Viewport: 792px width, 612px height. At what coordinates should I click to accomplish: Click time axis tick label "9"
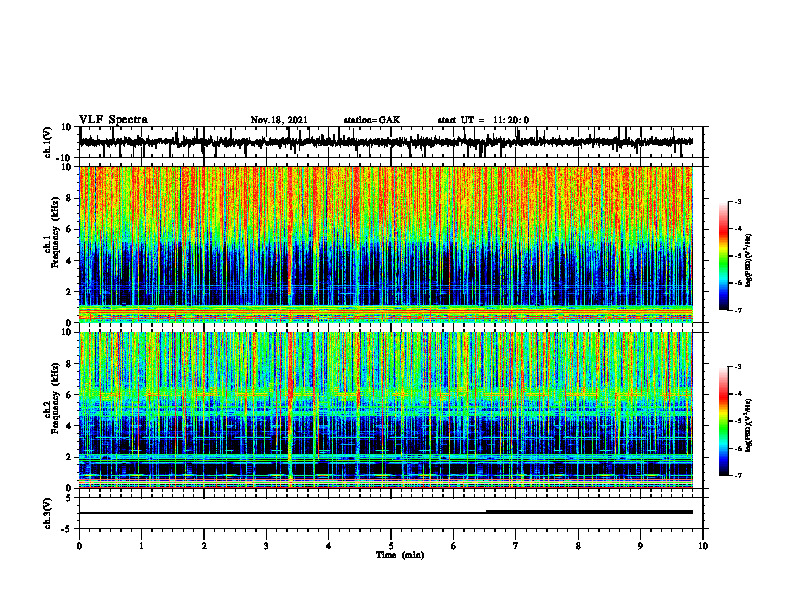[x=640, y=546]
